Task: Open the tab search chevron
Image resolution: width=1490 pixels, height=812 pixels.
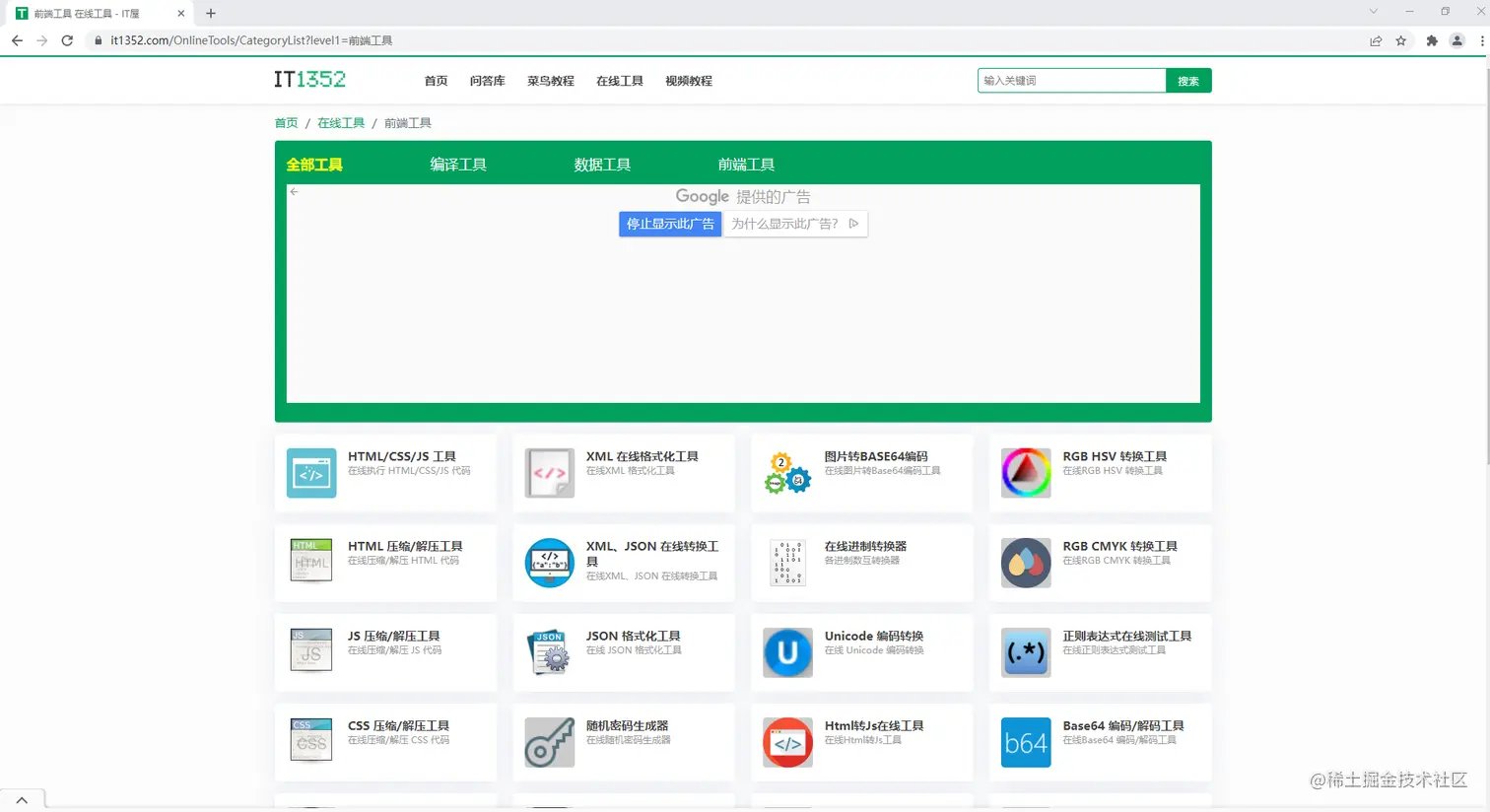Action: [1374, 12]
